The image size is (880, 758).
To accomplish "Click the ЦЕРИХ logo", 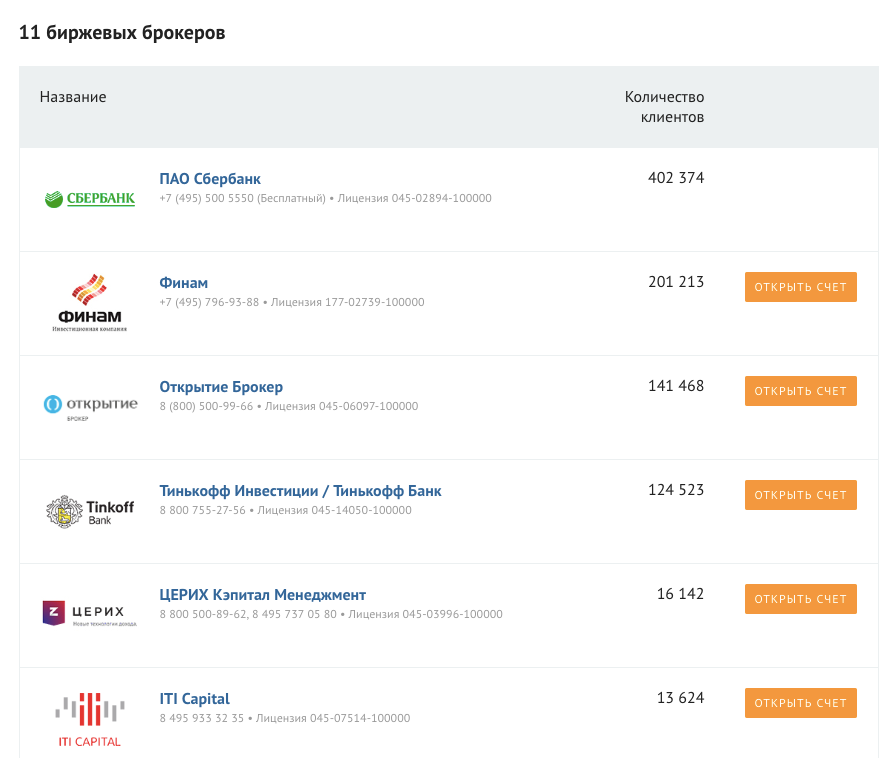I will 90,613.
